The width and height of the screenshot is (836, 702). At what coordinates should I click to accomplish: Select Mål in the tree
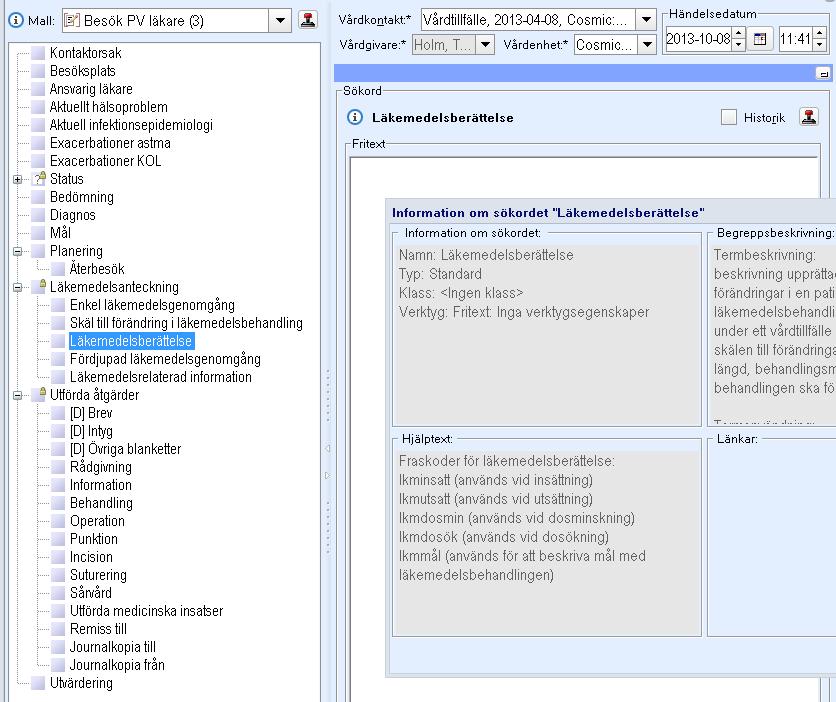pos(60,233)
